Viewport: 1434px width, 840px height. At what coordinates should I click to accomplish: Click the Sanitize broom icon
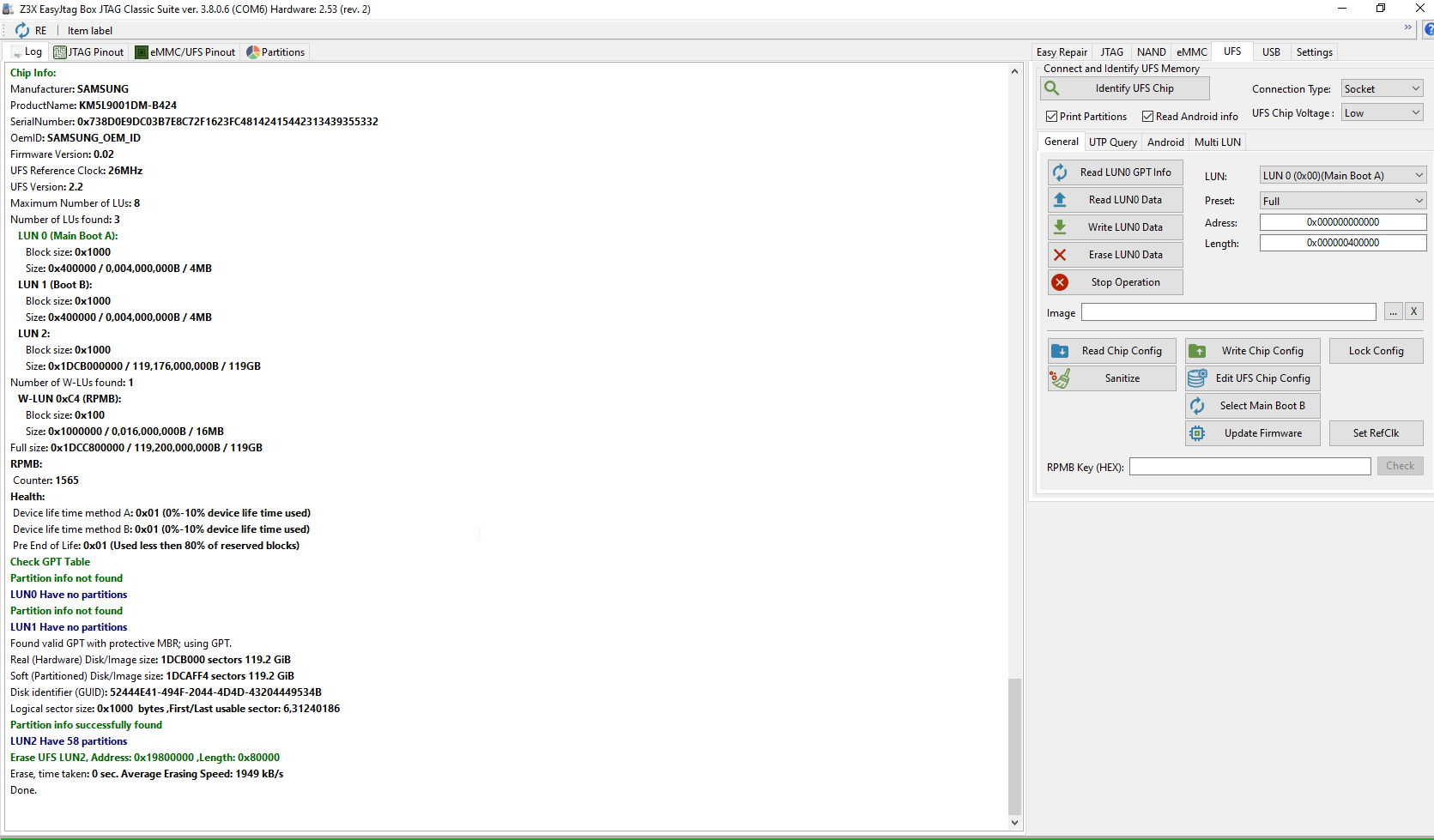click(x=1060, y=378)
